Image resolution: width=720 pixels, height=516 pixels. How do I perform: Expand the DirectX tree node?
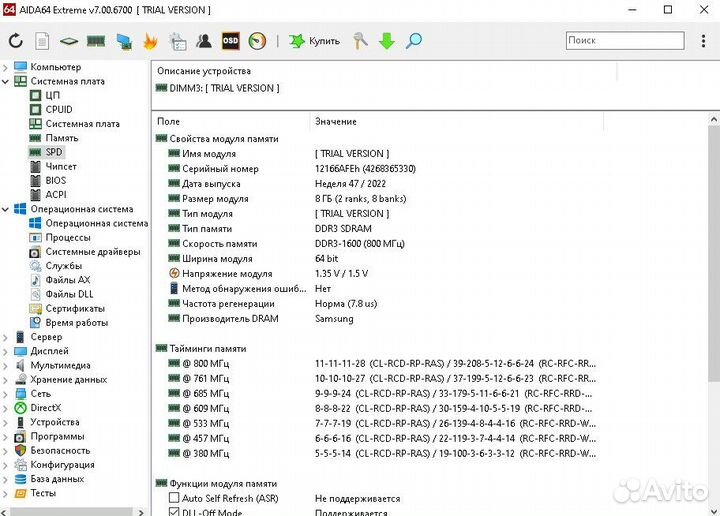click(x=6, y=408)
